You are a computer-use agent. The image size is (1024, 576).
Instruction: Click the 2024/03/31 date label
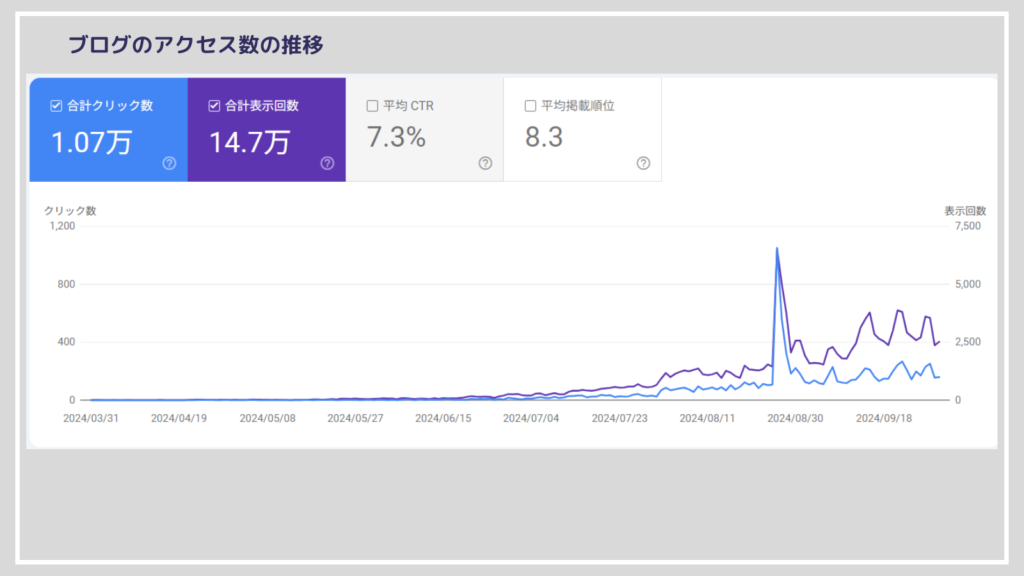[91, 419]
